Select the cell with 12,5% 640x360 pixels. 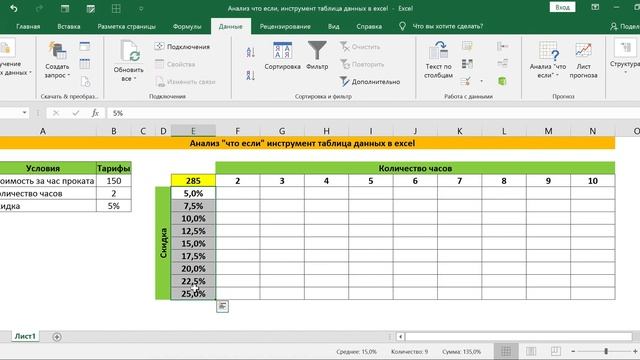[193, 231]
